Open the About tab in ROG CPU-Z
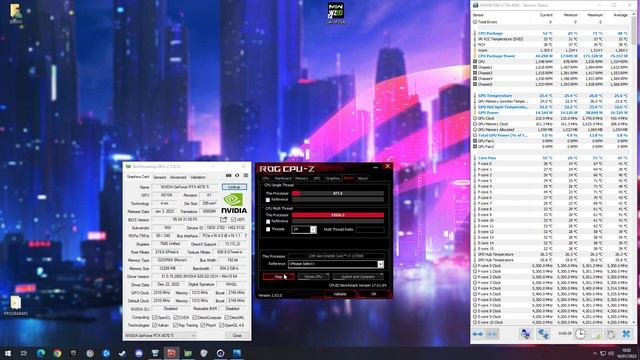Screen dimensions: 640x360 362,178
